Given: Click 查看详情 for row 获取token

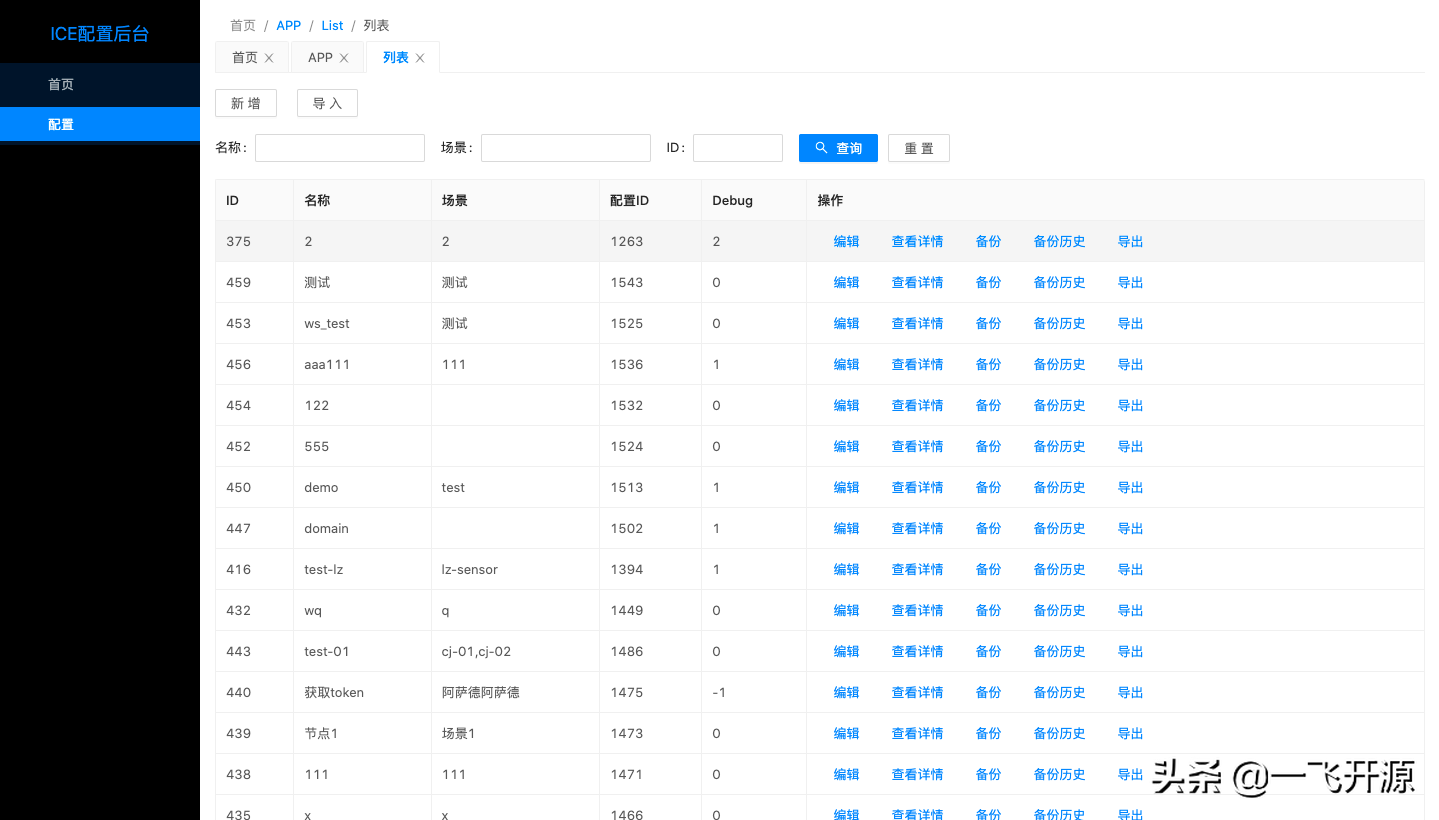Looking at the screenshot, I should coord(917,692).
